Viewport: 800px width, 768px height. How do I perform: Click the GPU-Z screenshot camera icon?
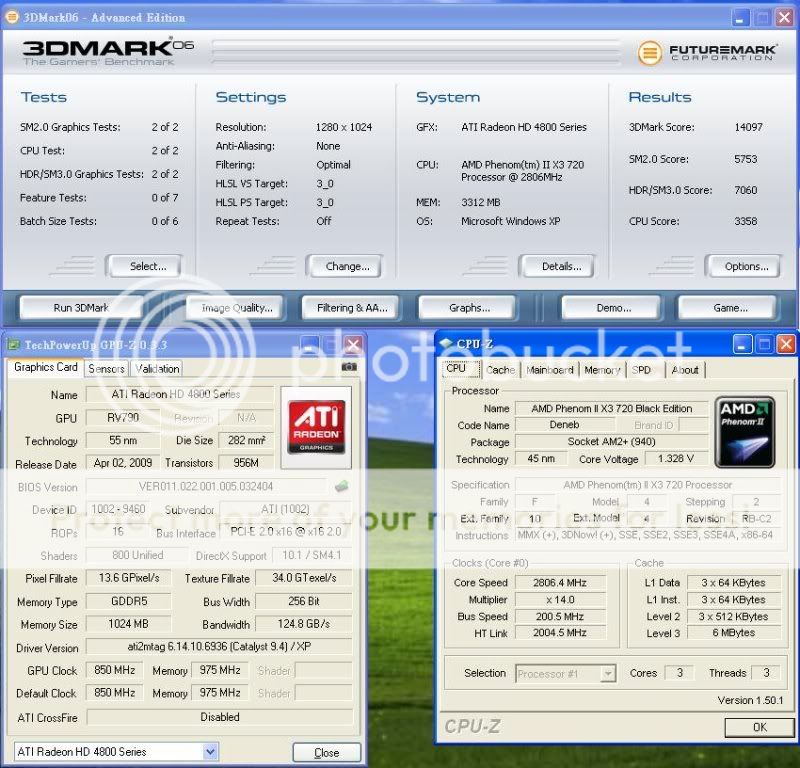349,368
